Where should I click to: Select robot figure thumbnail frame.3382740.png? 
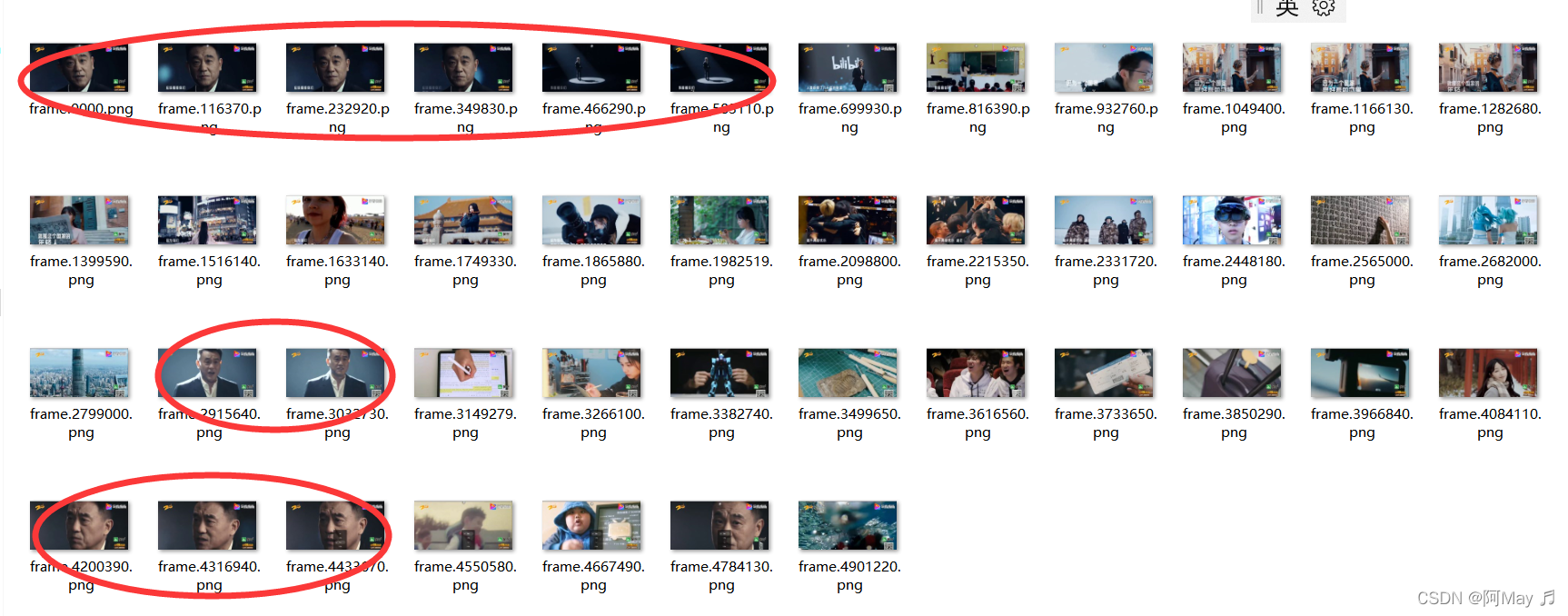click(x=719, y=373)
